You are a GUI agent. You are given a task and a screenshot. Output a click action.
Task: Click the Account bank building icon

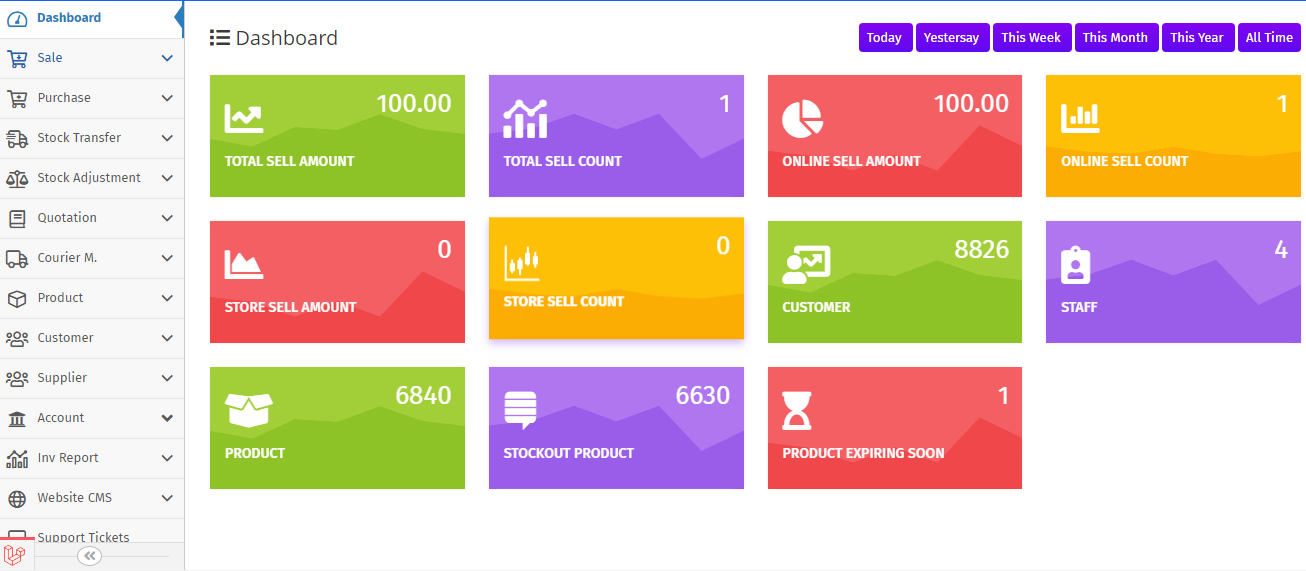pyautogui.click(x=17, y=418)
